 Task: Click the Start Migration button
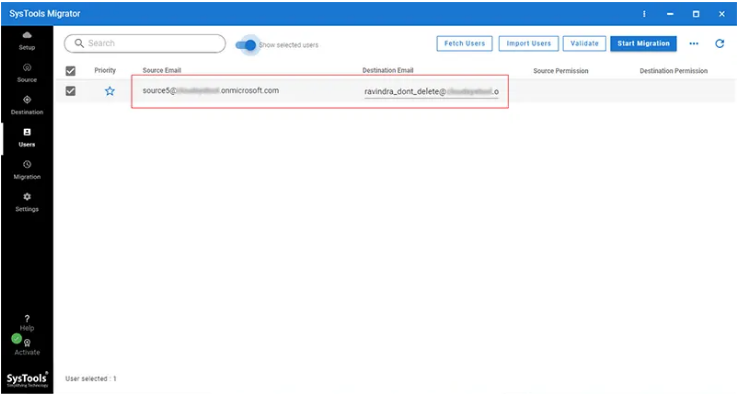643,43
